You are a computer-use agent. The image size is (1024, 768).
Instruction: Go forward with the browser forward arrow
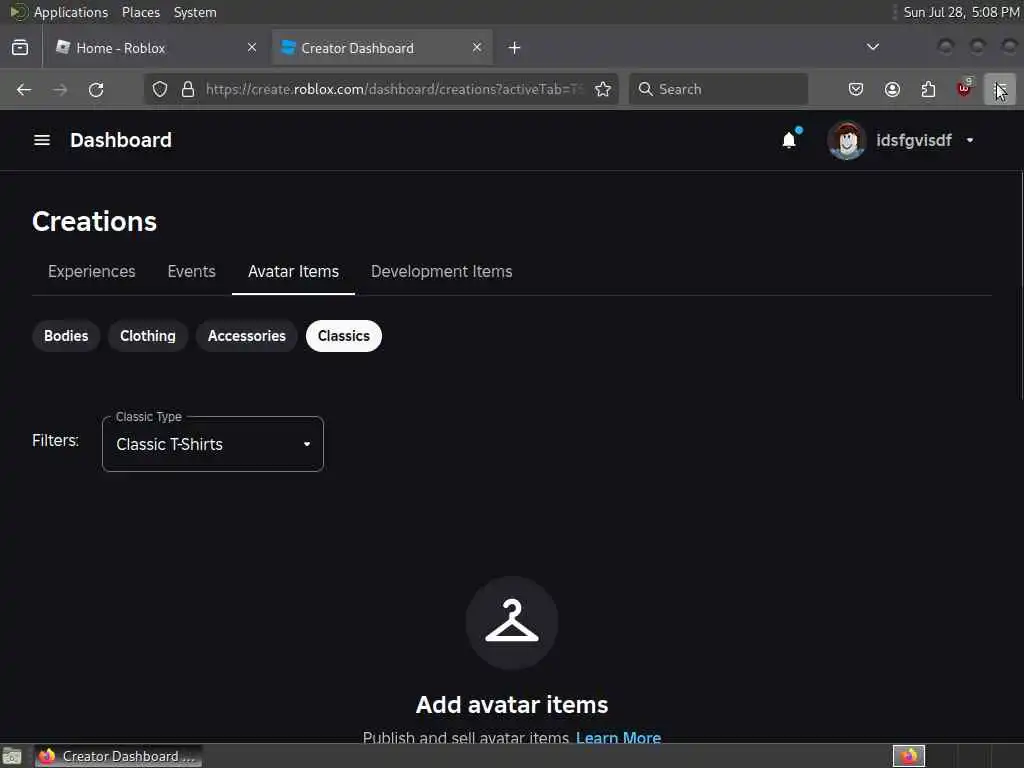tap(60, 89)
